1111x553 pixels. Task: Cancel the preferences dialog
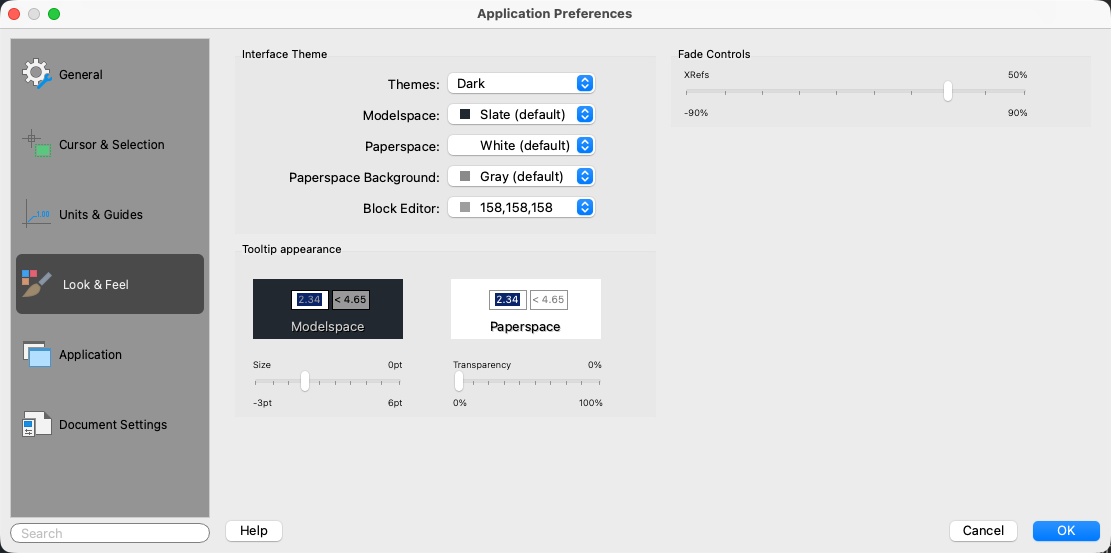983,531
